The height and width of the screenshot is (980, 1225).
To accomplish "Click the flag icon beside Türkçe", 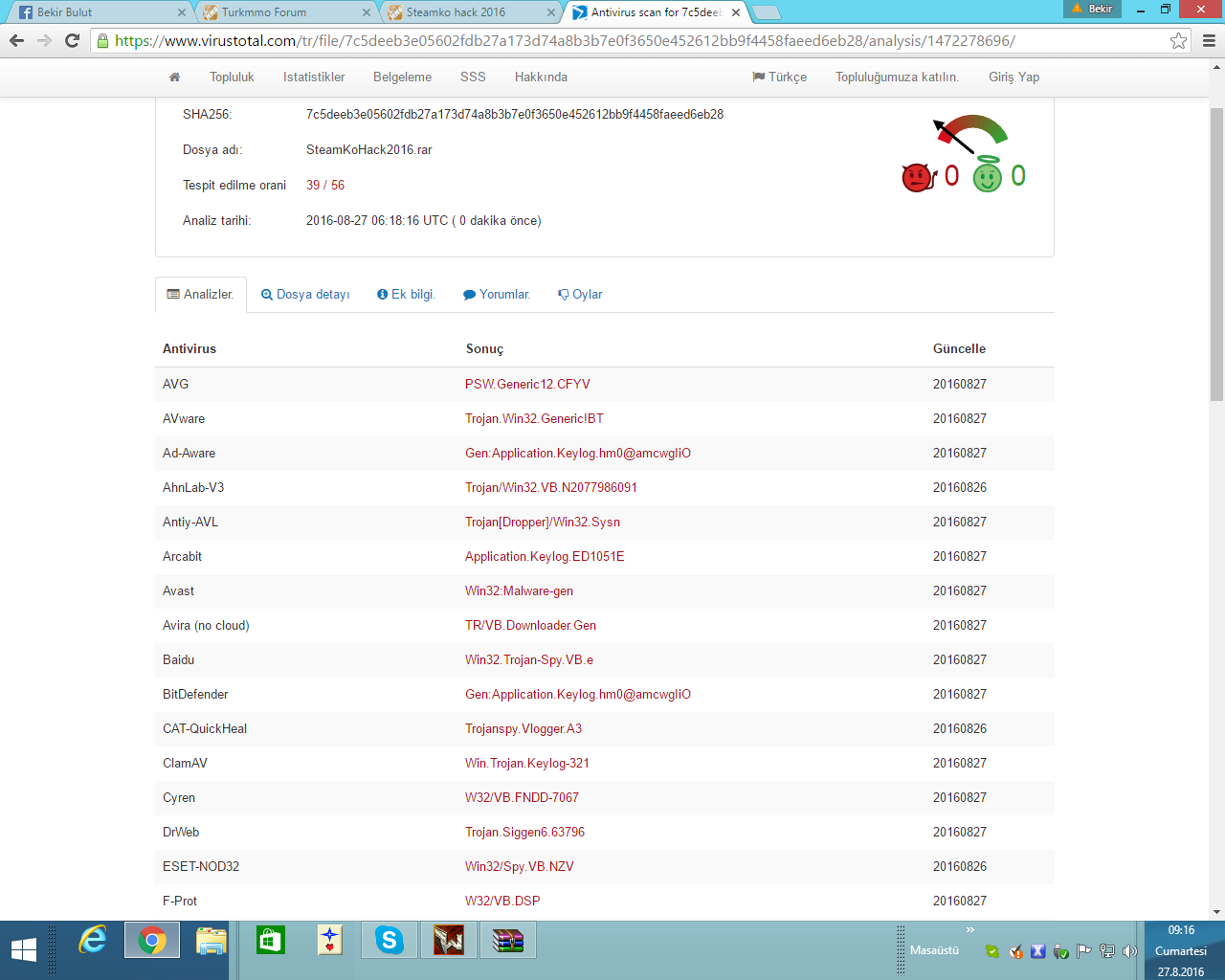I will 758,78.
